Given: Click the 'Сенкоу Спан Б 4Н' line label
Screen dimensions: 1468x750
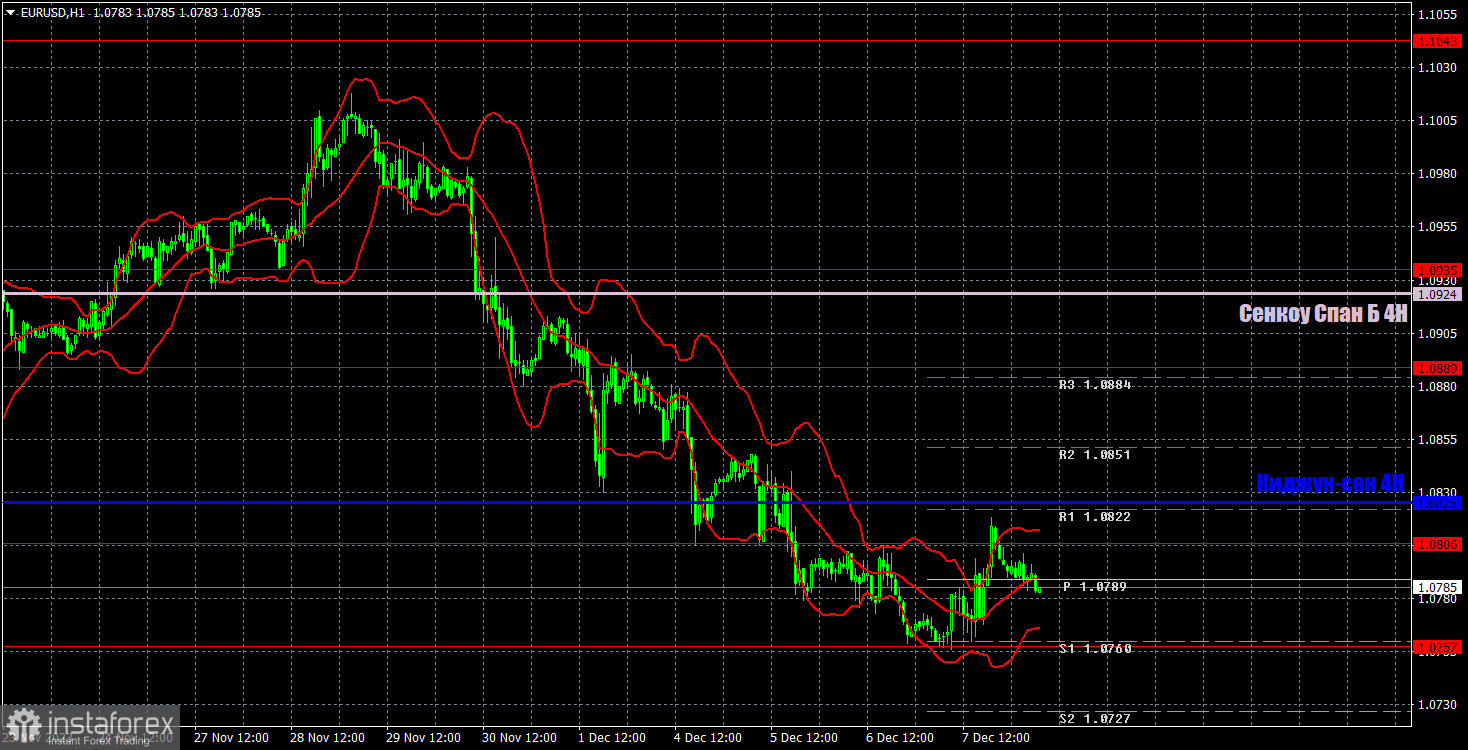Looking at the screenshot, I should click(1323, 313).
